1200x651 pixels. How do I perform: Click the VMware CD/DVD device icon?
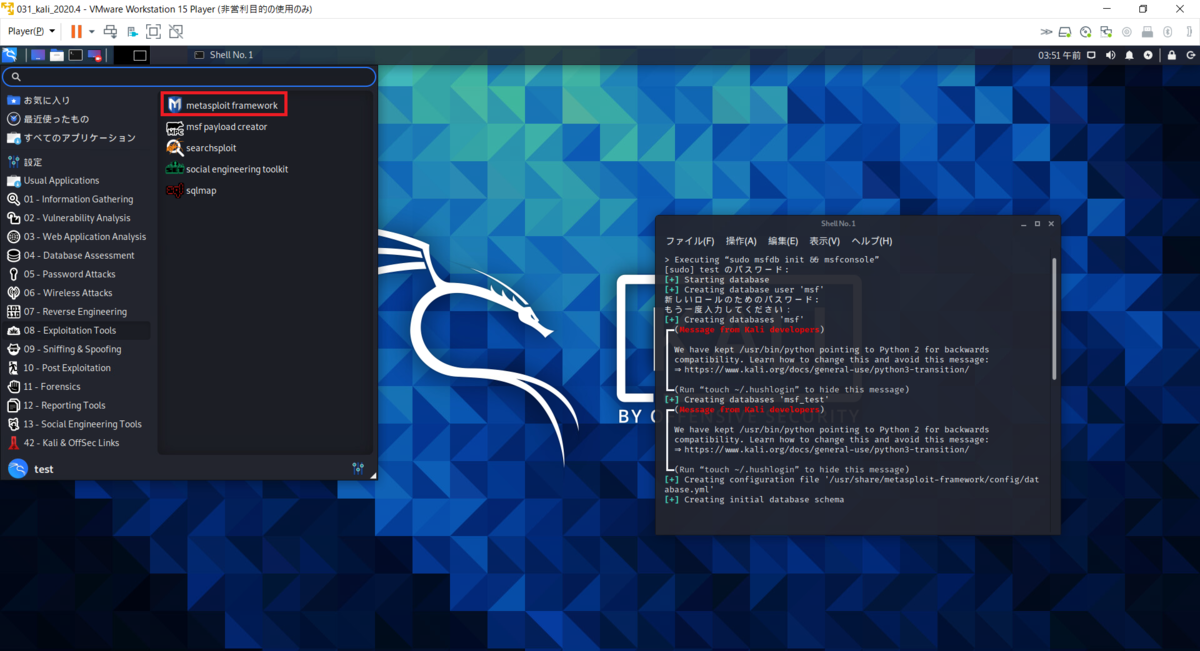[x=1086, y=32]
